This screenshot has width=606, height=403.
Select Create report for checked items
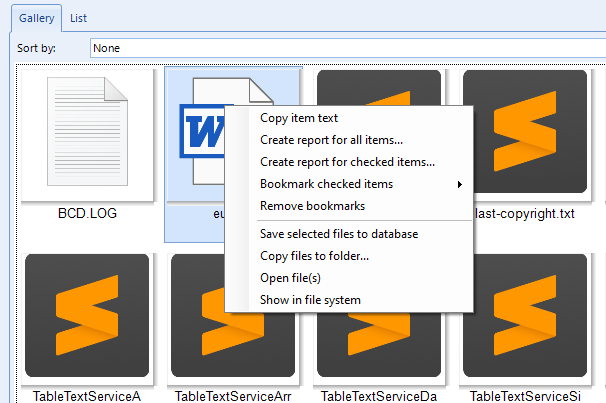[x=347, y=162]
